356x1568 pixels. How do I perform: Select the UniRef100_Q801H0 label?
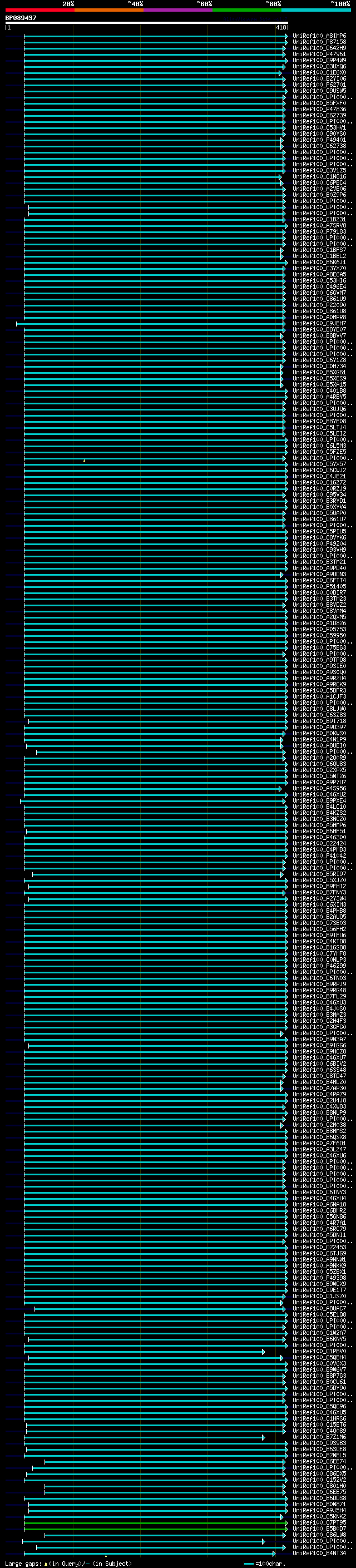coord(319,1486)
